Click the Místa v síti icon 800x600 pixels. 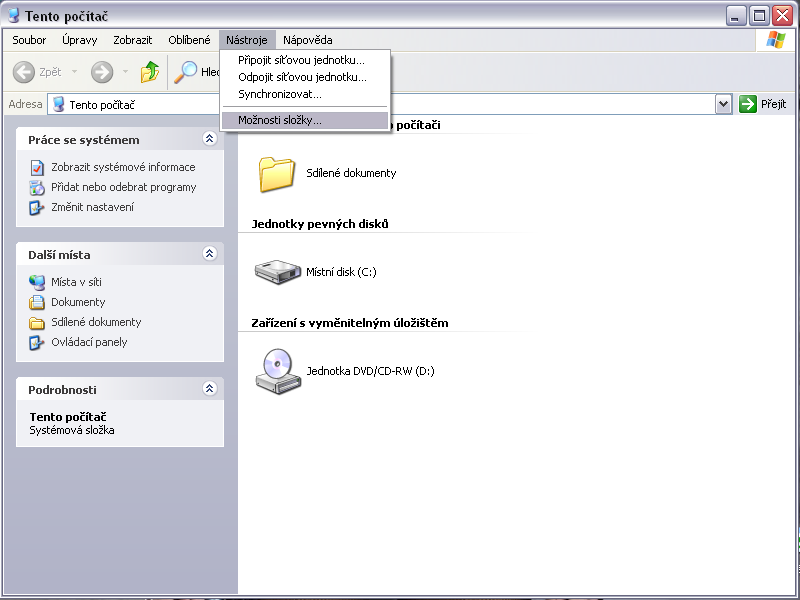pos(37,282)
